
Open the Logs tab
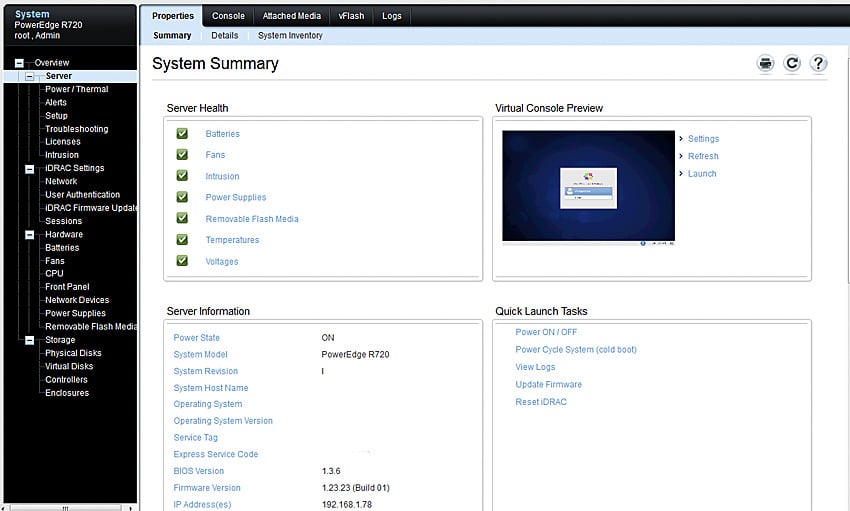[391, 16]
